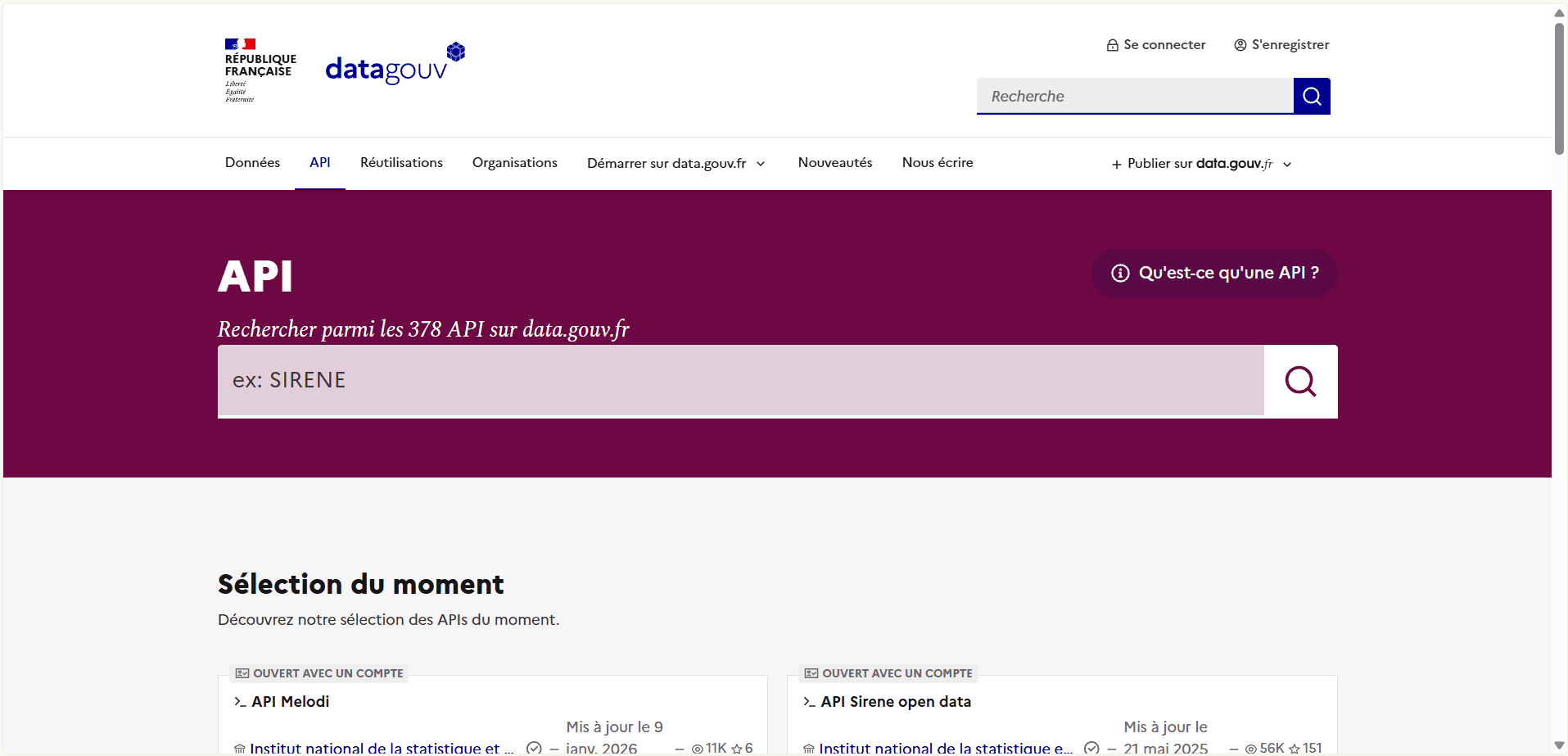
Task: Open the Données navigation item
Action: (x=252, y=163)
